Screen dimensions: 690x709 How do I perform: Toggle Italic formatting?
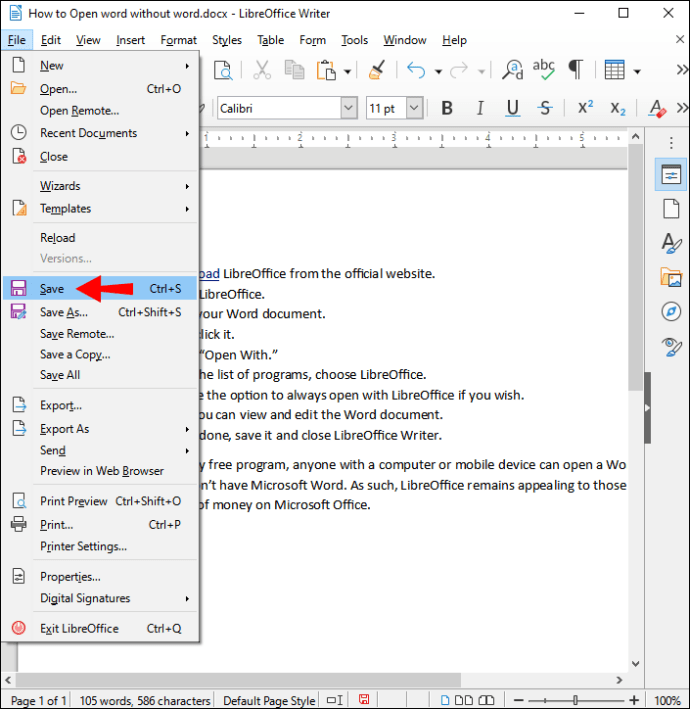480,108
